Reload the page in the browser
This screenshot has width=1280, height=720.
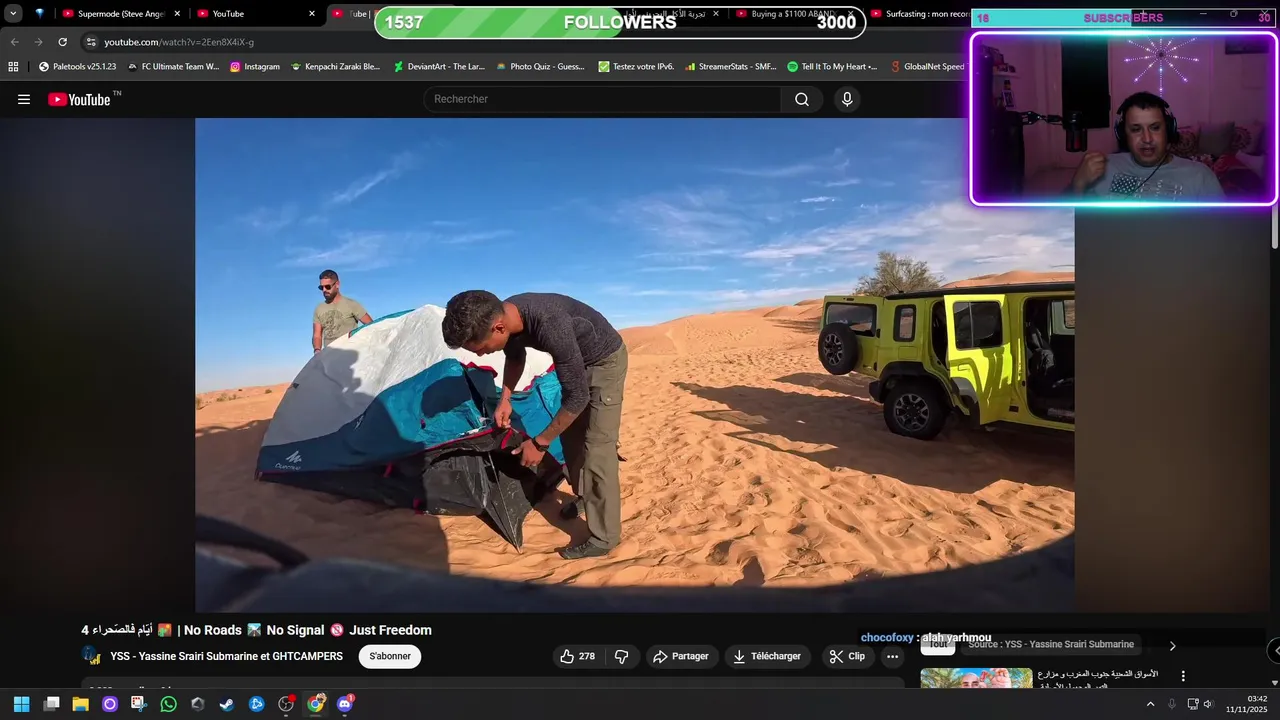(x=62, y=42)
